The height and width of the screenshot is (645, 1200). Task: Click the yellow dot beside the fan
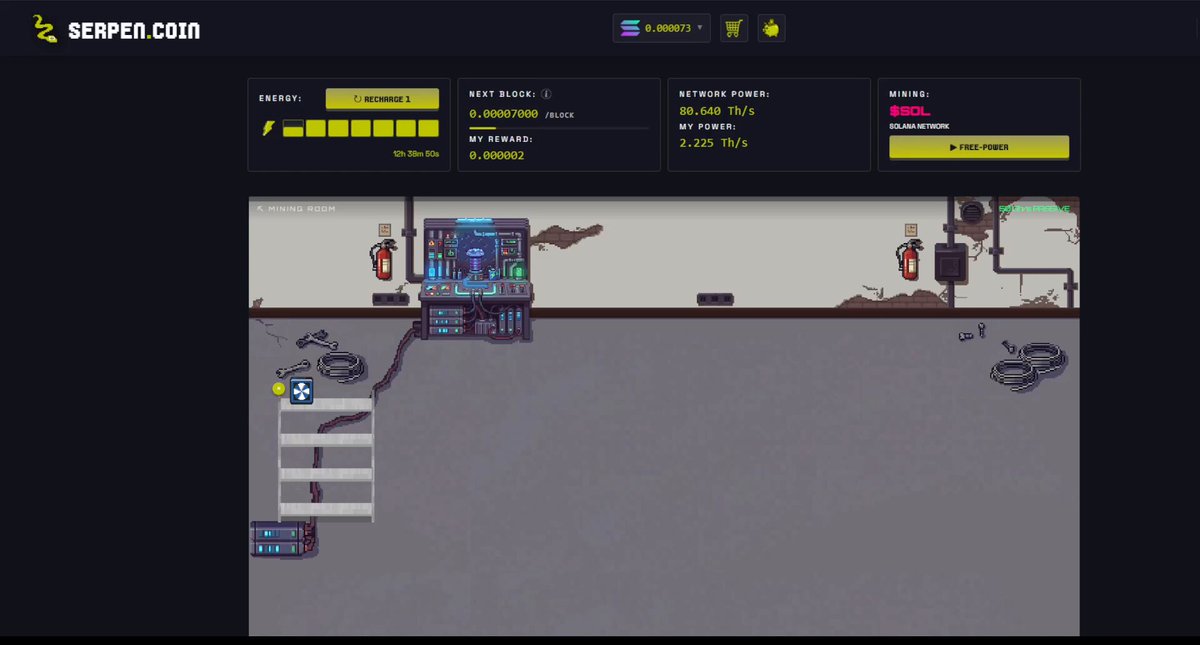279,388
